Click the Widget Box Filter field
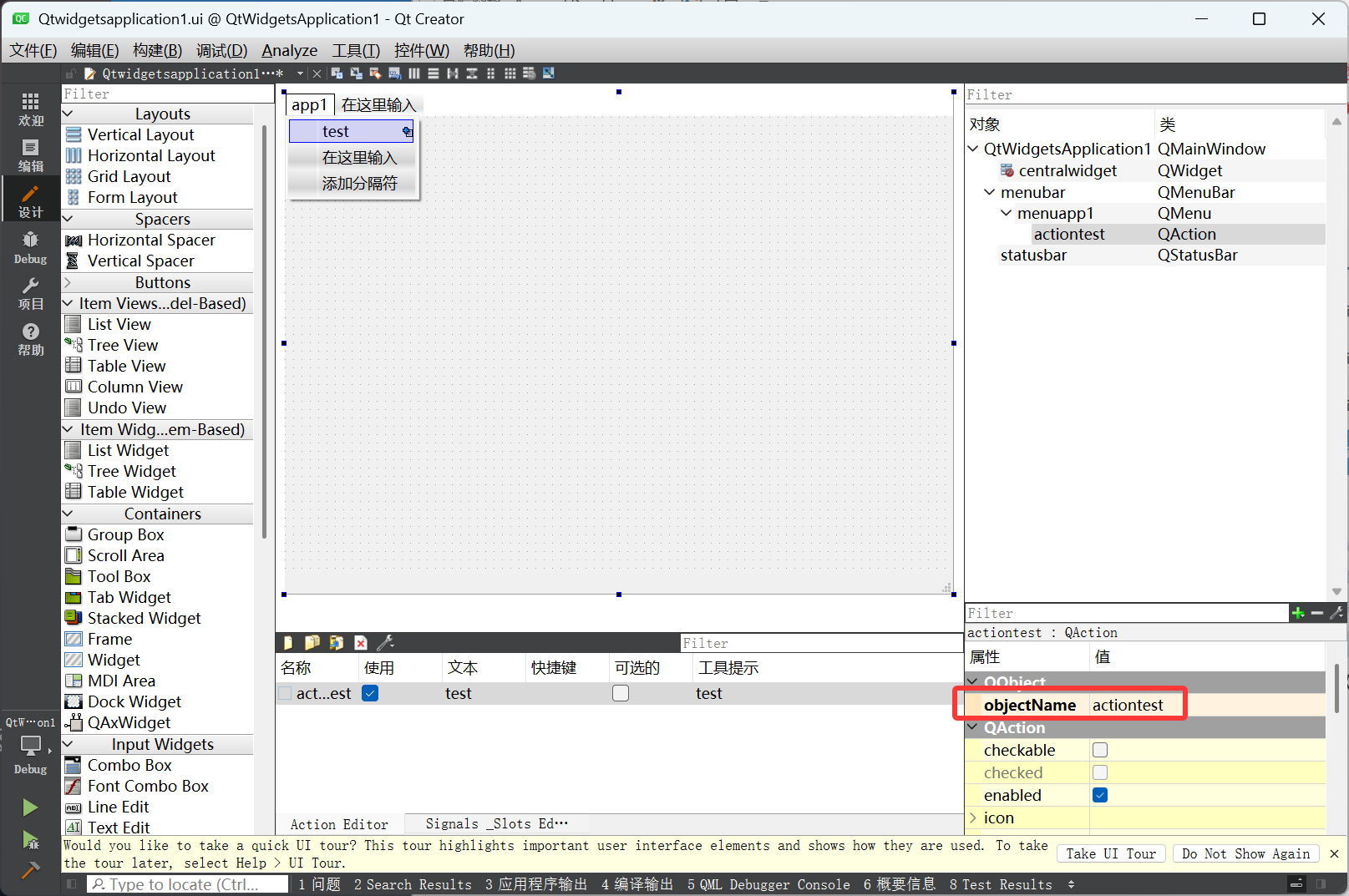1349x896 pixels. click(x=168, y=94)
